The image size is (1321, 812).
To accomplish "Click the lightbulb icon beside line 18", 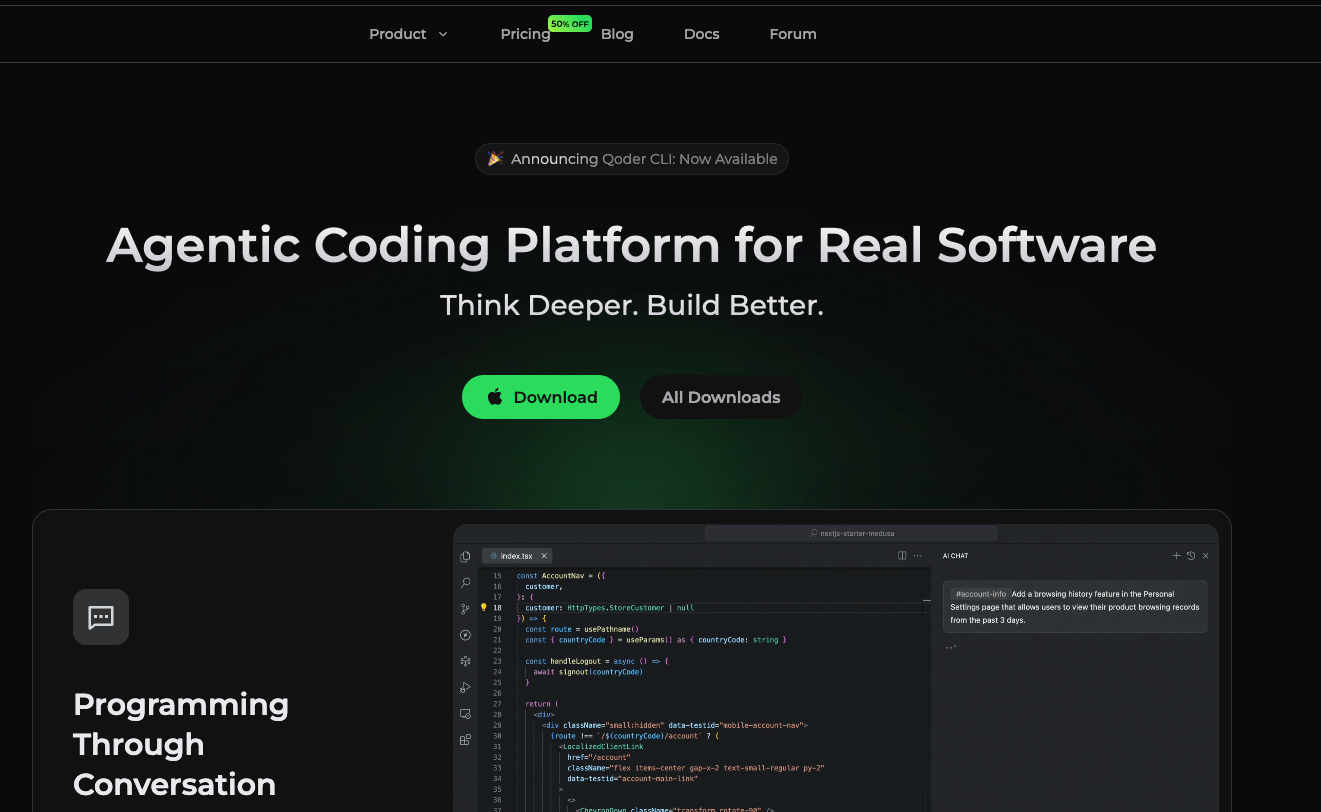I will pyautogui.click(x=484, y=607).
